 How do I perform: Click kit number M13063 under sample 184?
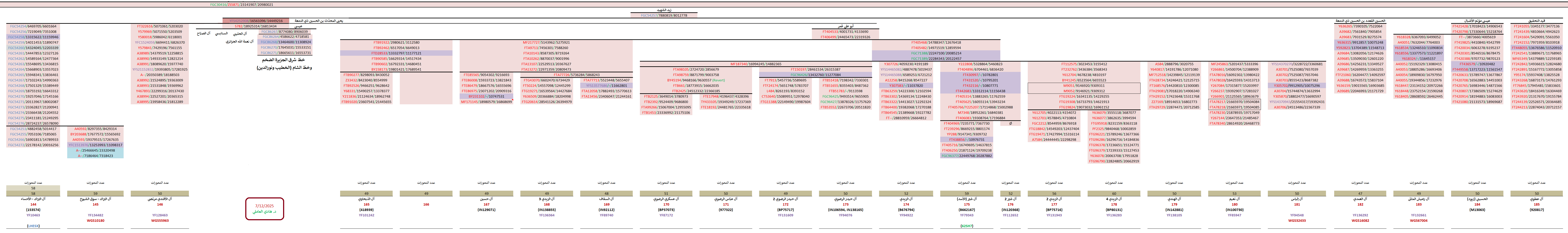coord(1477,210)
